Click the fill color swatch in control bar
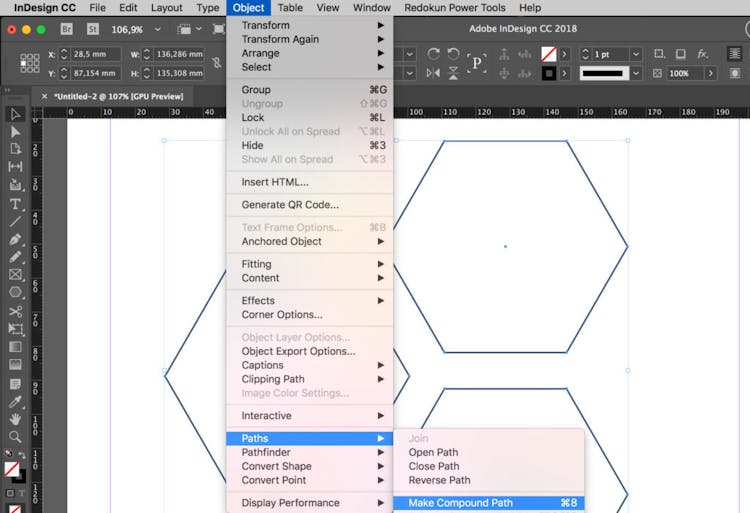 (x=548, y=53)
